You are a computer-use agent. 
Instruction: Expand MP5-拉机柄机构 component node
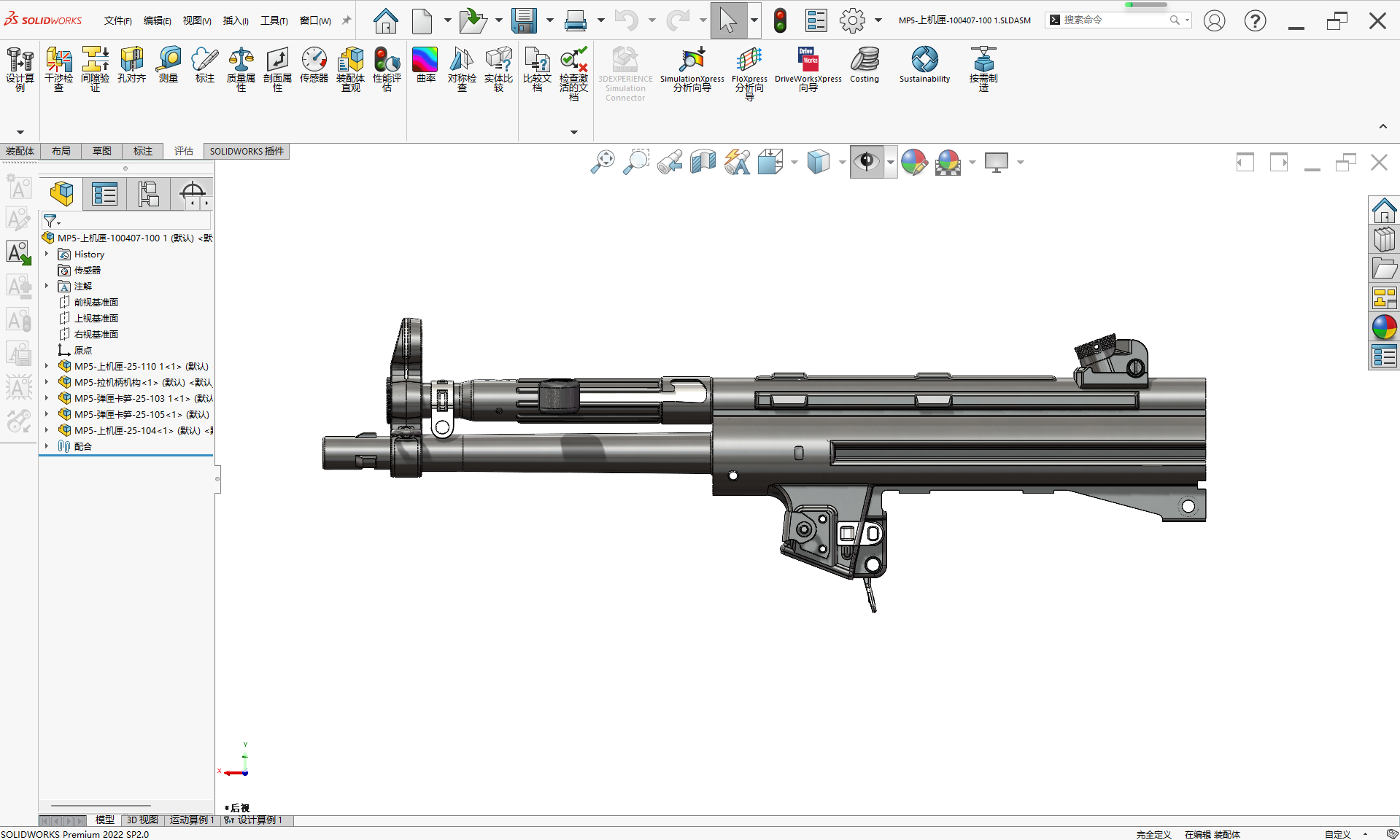point(47,382)
